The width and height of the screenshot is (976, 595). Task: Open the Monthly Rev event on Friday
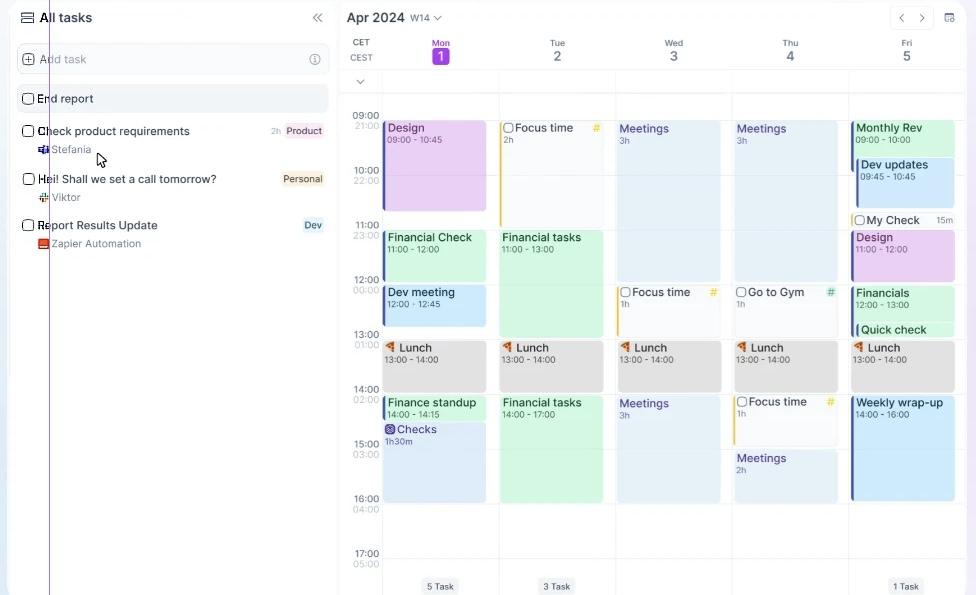[903, 138]
